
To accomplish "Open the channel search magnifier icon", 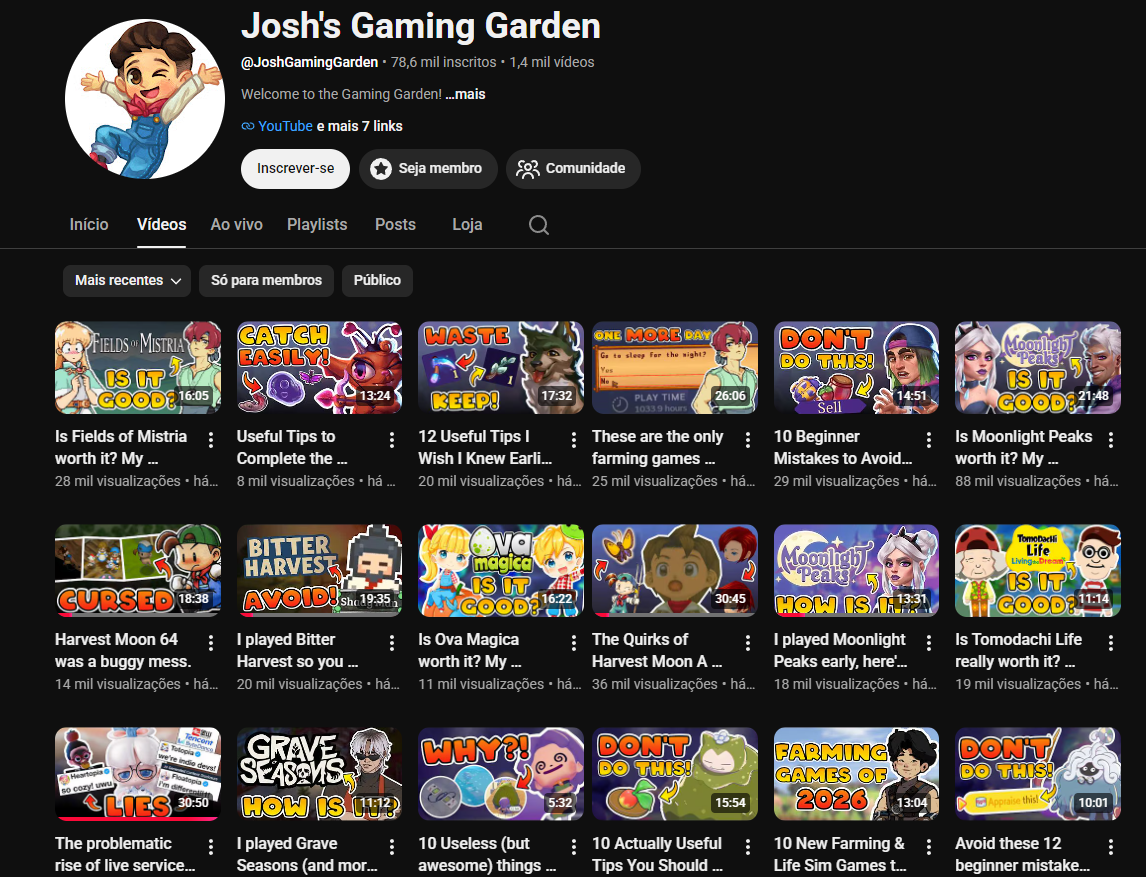I will (x=539, y=224).
